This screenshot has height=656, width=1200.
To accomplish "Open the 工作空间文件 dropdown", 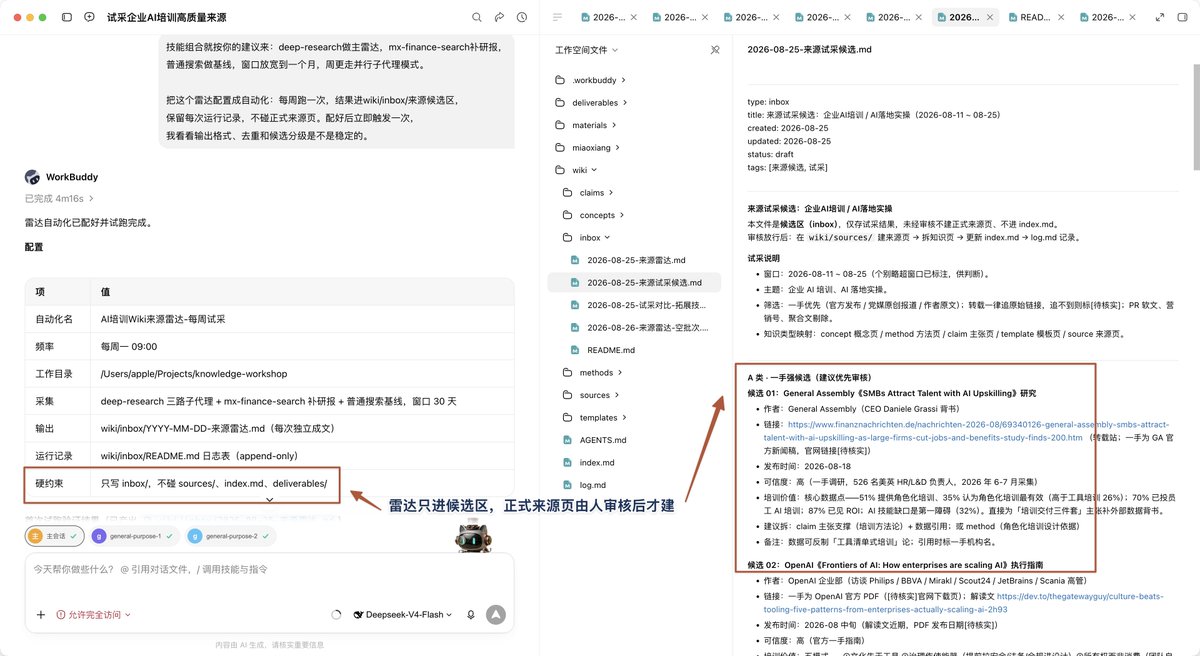I will [587, 49].
